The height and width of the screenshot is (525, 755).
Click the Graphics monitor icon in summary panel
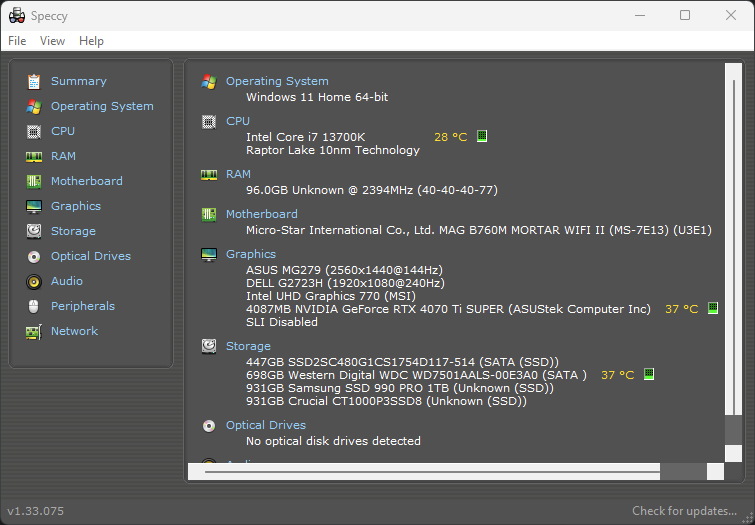(x=208, y=254)
